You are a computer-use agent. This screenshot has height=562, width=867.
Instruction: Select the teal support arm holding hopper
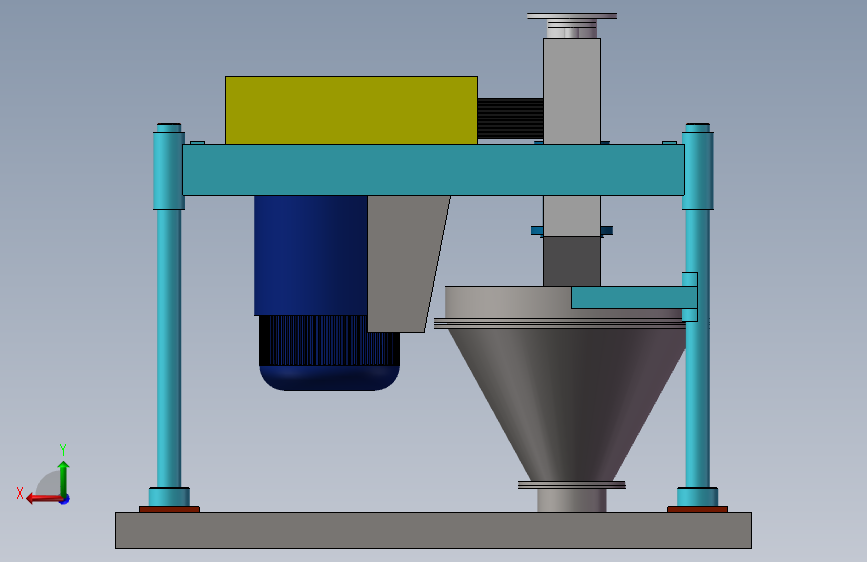coord(634,298)
